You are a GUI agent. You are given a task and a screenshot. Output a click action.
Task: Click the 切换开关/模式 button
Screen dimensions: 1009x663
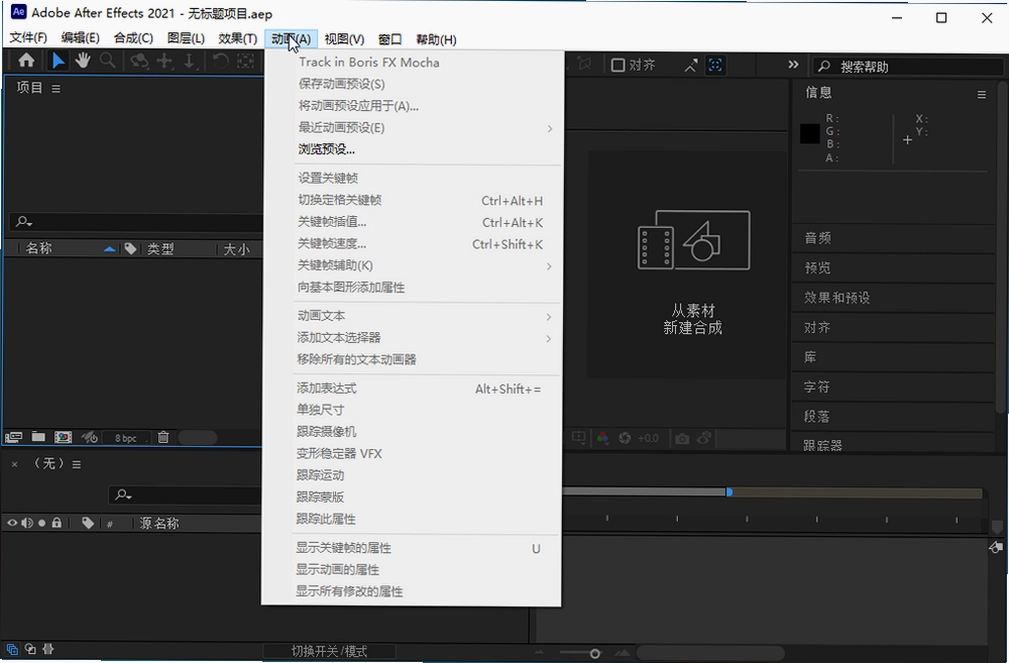tap(329, 651)
